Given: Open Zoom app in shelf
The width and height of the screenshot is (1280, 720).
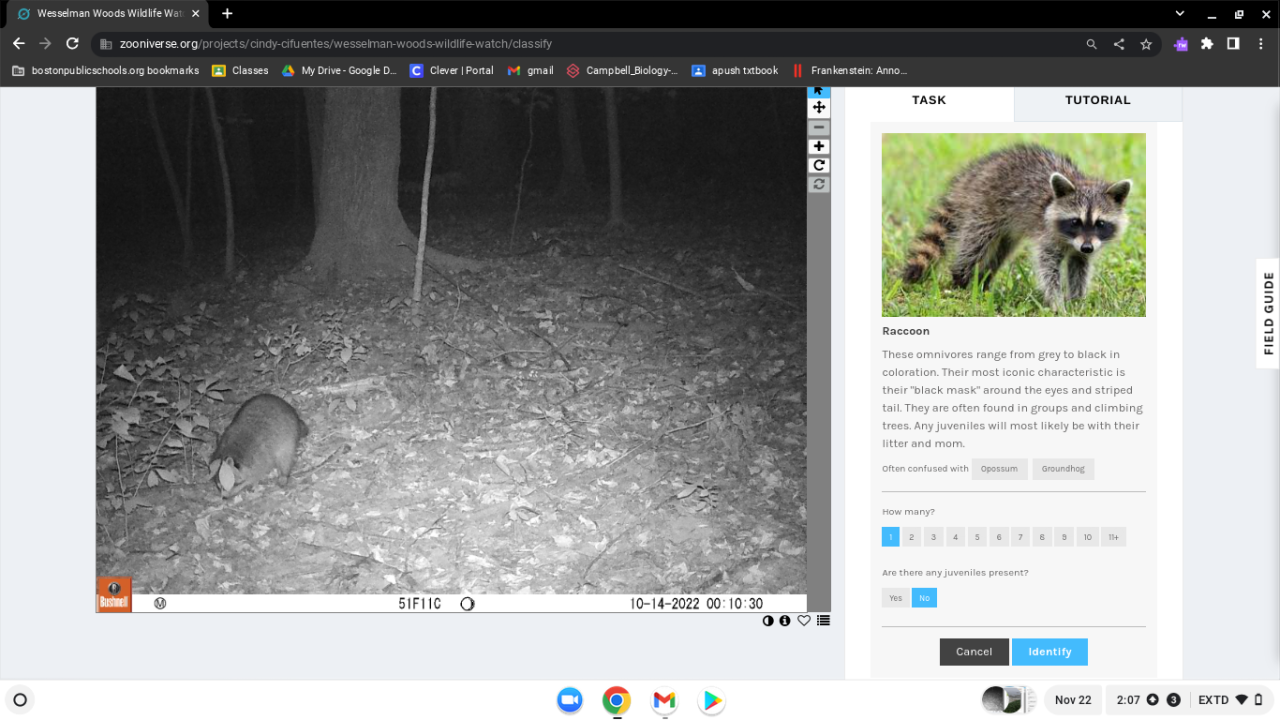Looking at the screenshot, I should [570, 700].
